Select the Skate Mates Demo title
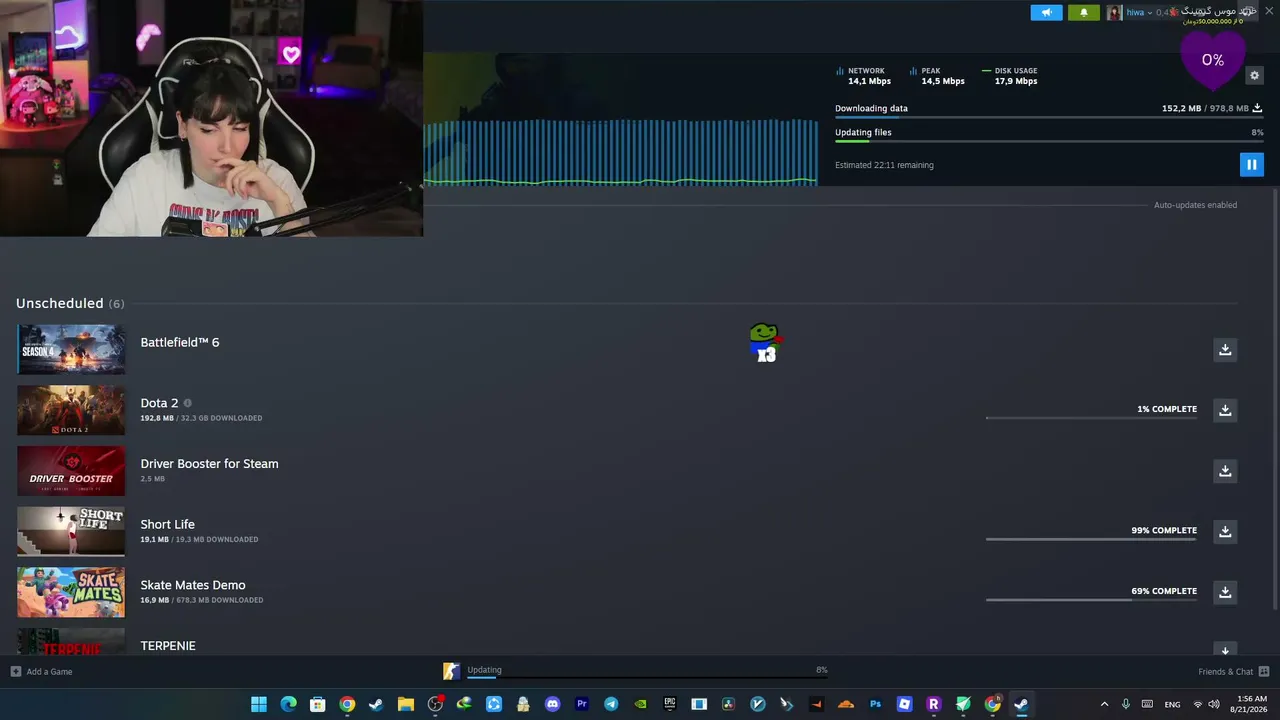This screenshot has height=720, width=1280. point(193,585)
